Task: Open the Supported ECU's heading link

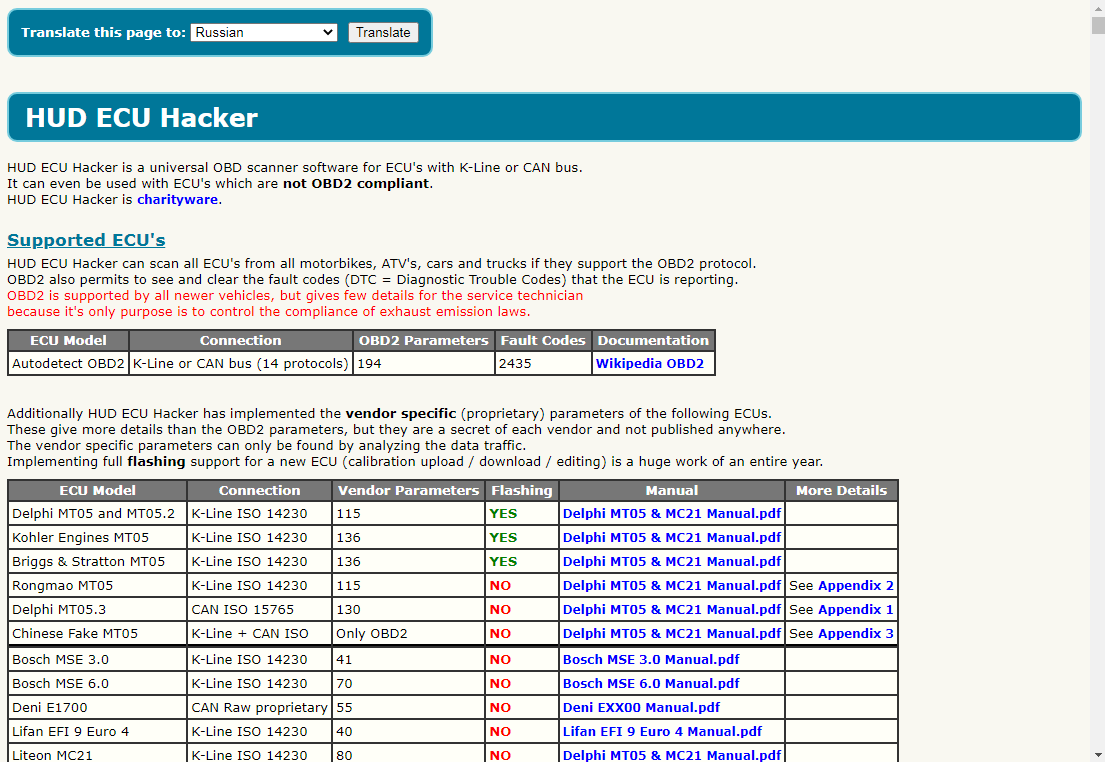Action: 86,240
